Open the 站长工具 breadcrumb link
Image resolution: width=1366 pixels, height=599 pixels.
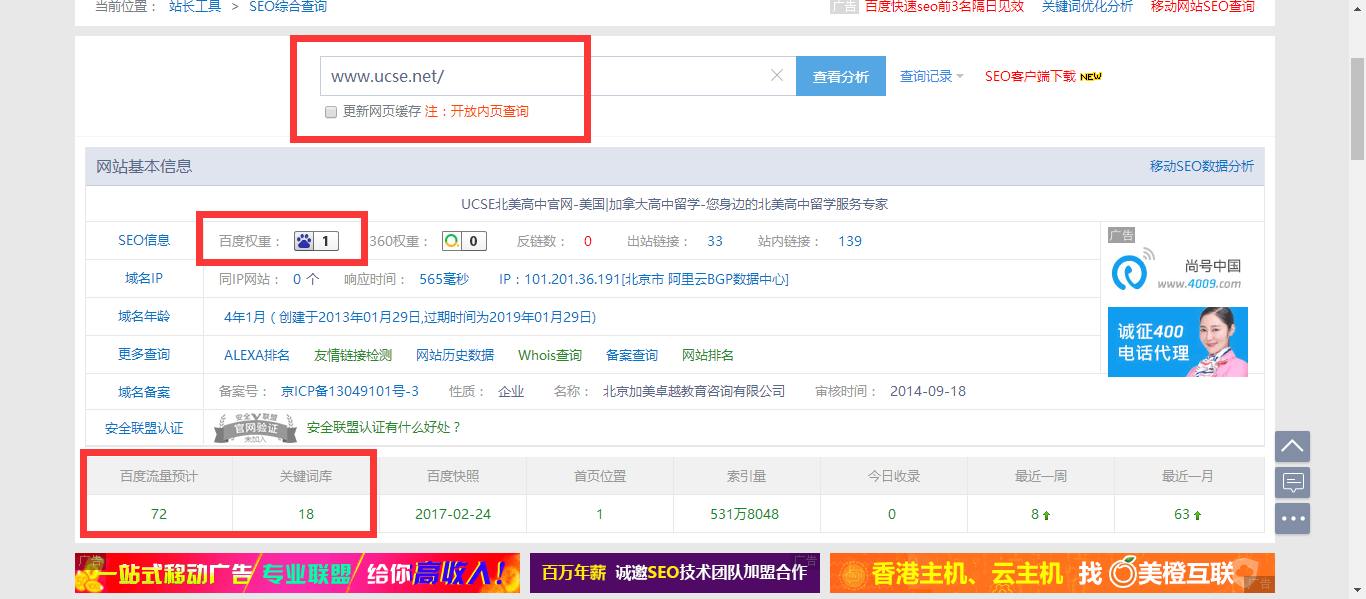(195, 7)
